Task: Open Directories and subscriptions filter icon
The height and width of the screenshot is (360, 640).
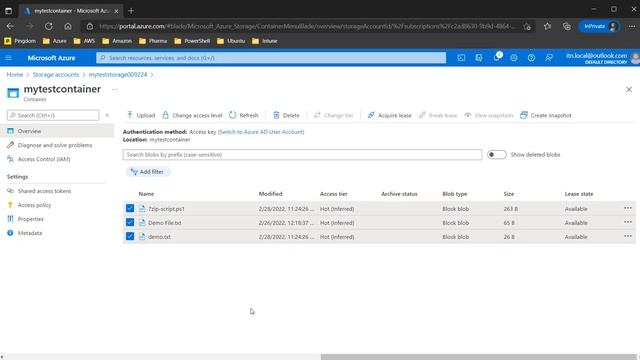Action: pos(479,58)
